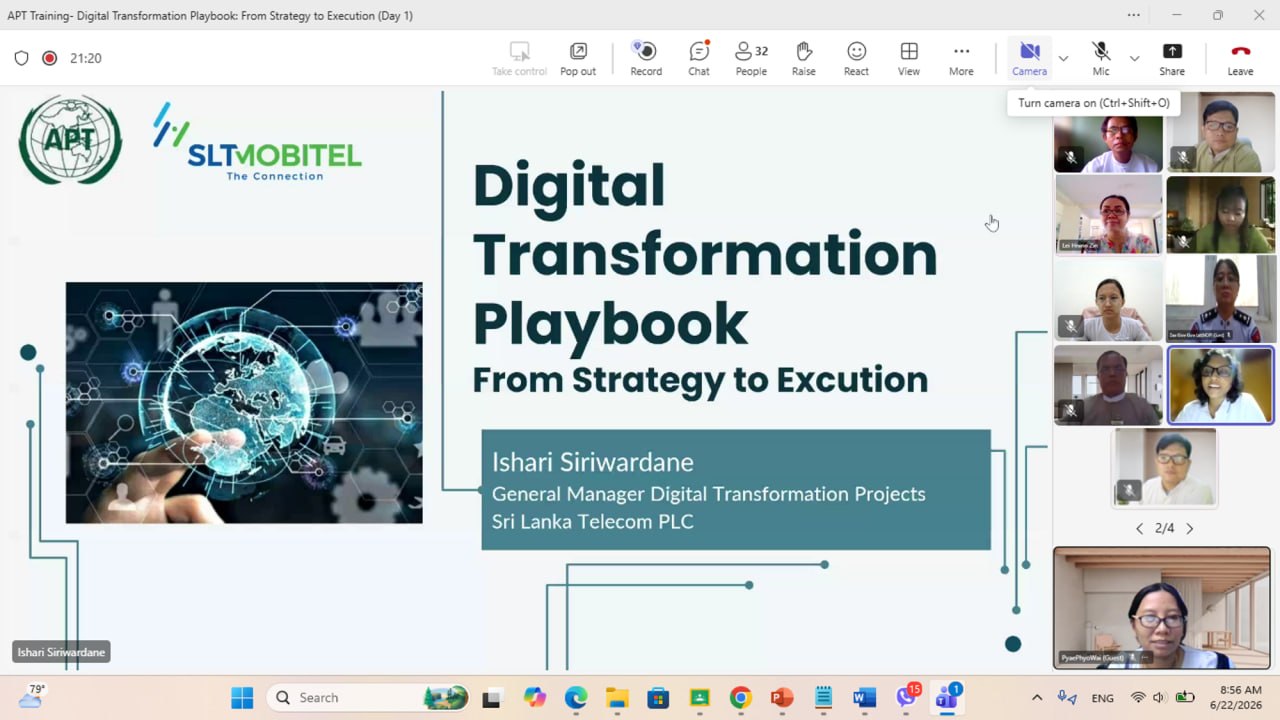Open Notepad from the taskbar

823,698
